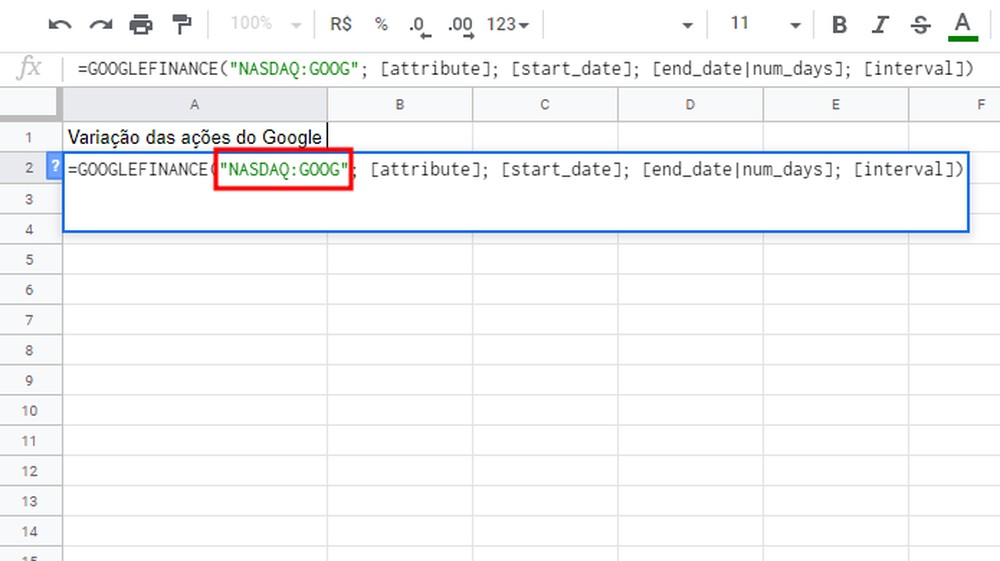Click the select-all corner box
The height and width of the screenshot is (561, 1000).
click(30, 103)
